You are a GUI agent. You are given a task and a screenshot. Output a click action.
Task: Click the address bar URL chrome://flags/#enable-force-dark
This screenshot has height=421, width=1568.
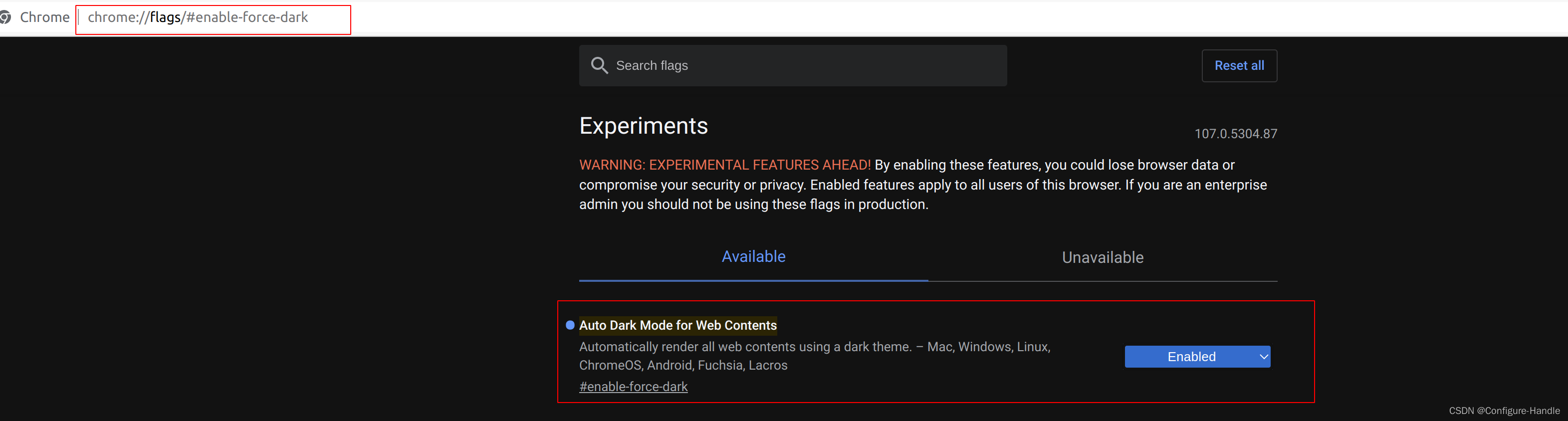coord(198,17)
